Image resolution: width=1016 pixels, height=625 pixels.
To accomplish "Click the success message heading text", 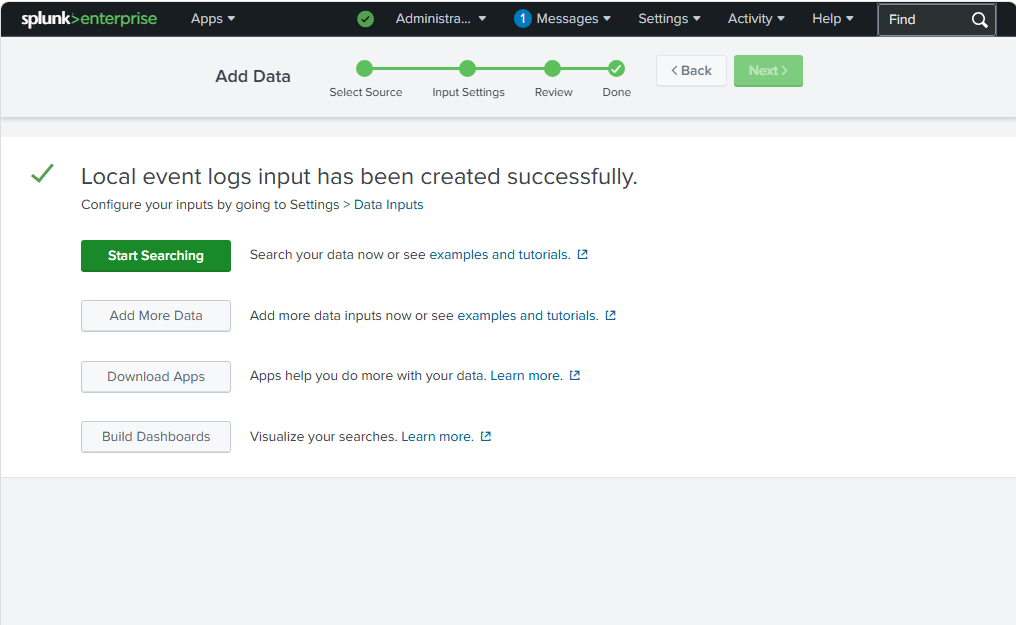I will (x=359, y=176).
